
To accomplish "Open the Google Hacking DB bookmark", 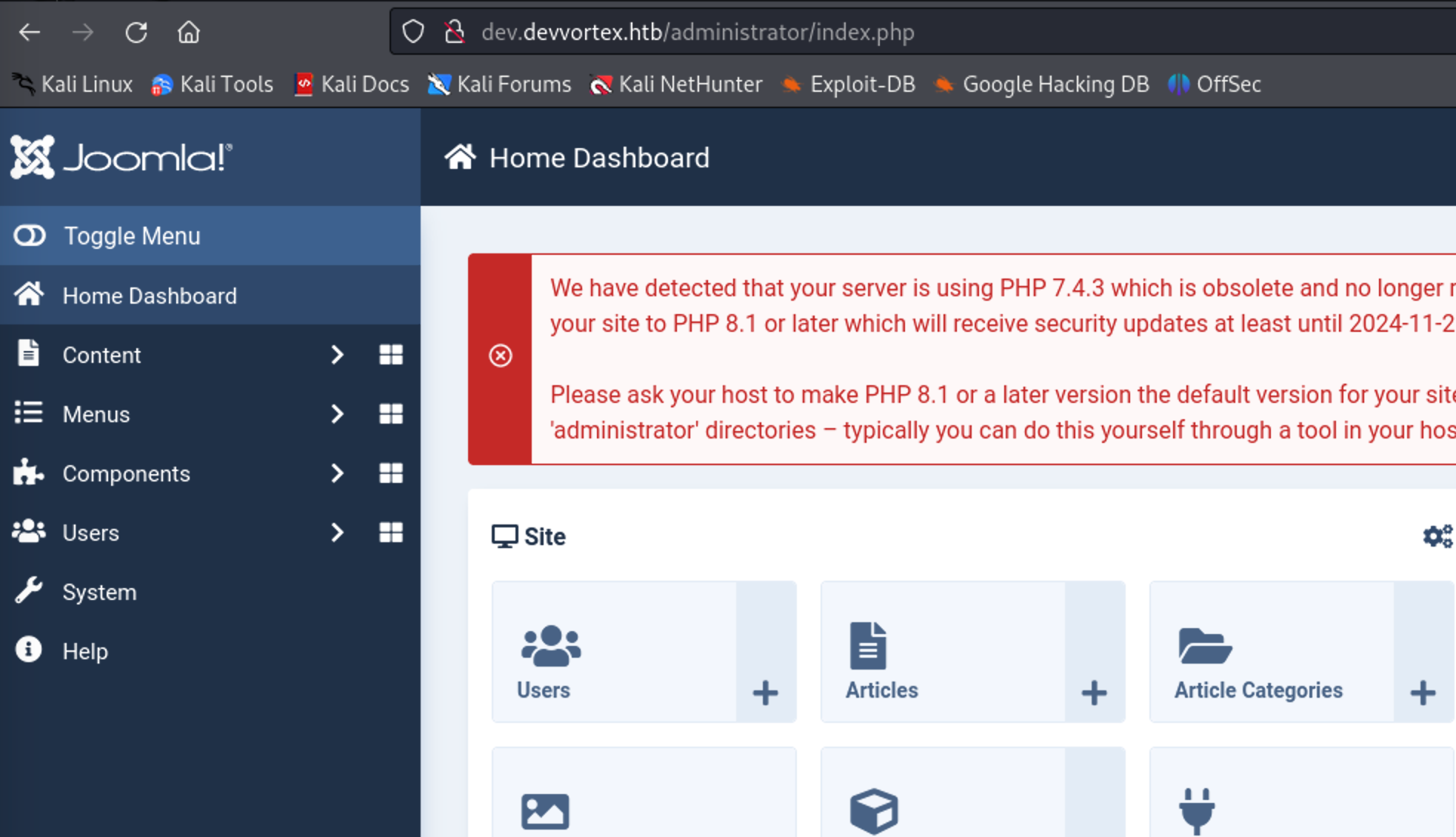I will [1042, 84].
